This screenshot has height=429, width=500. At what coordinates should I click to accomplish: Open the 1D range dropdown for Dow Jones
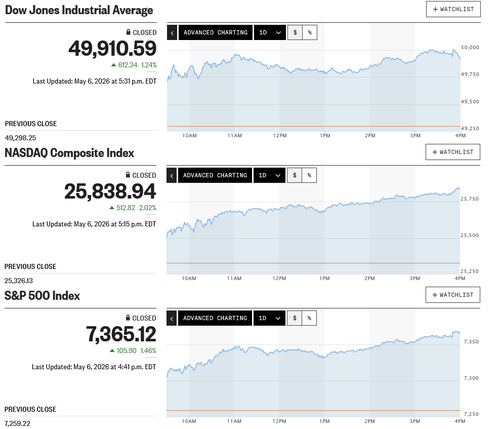tap(270, 33)
